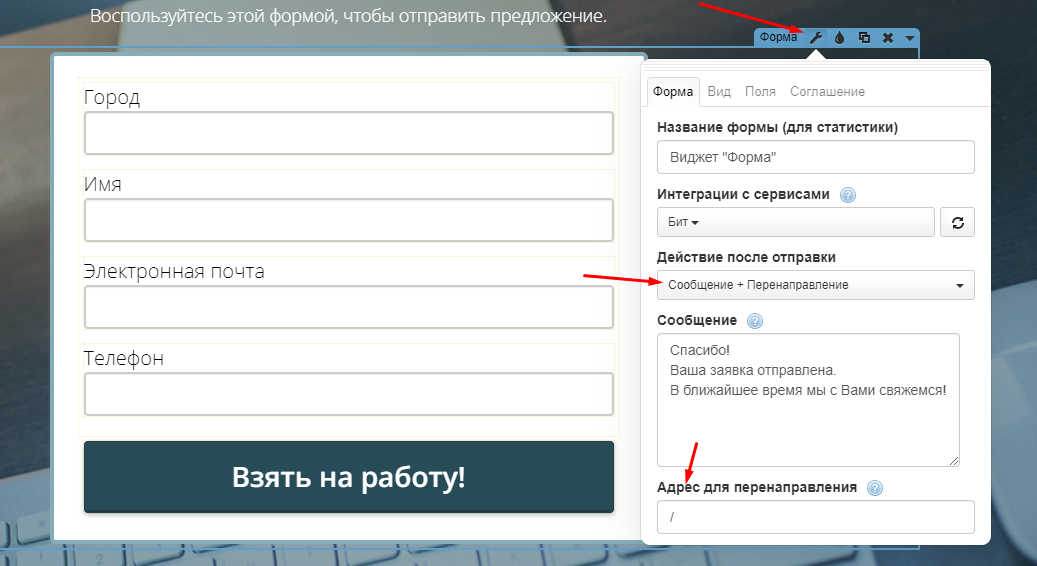
Task: Expand the widget toolbar caret menu
Action: [x=909, y=38]
